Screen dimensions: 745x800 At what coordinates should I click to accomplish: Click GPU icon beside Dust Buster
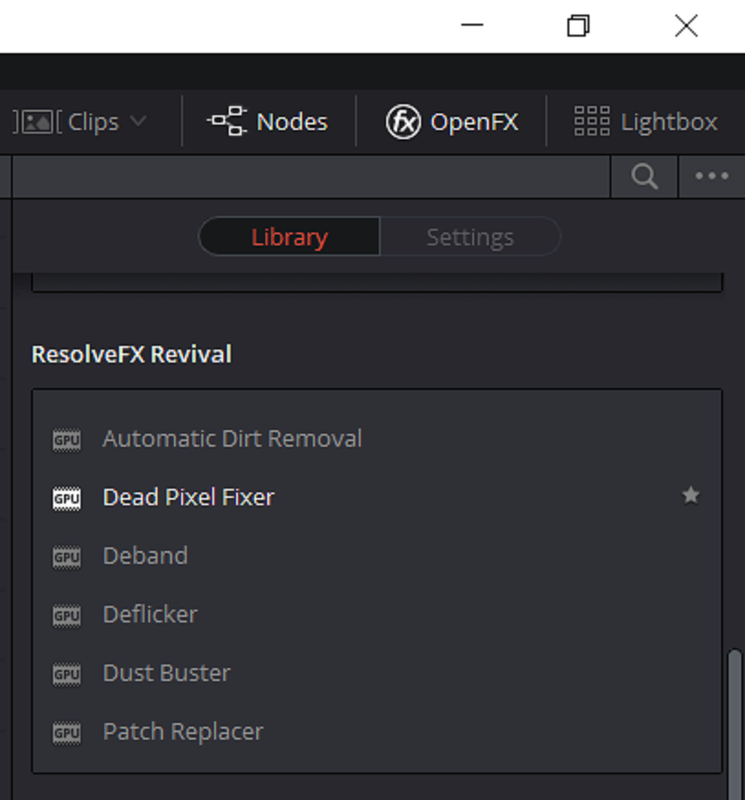(67, 674)
